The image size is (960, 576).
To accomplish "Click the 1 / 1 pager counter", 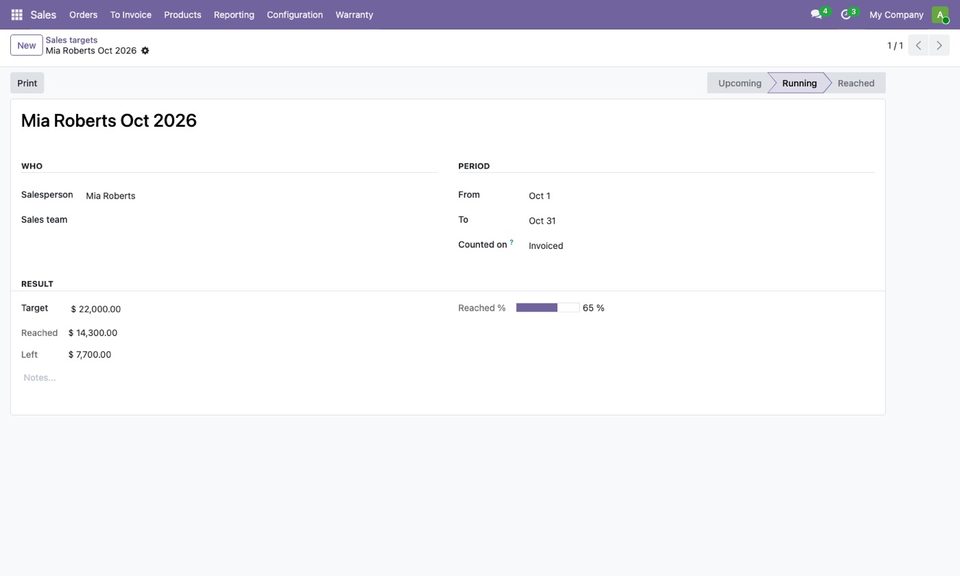I will pos(895,45).
